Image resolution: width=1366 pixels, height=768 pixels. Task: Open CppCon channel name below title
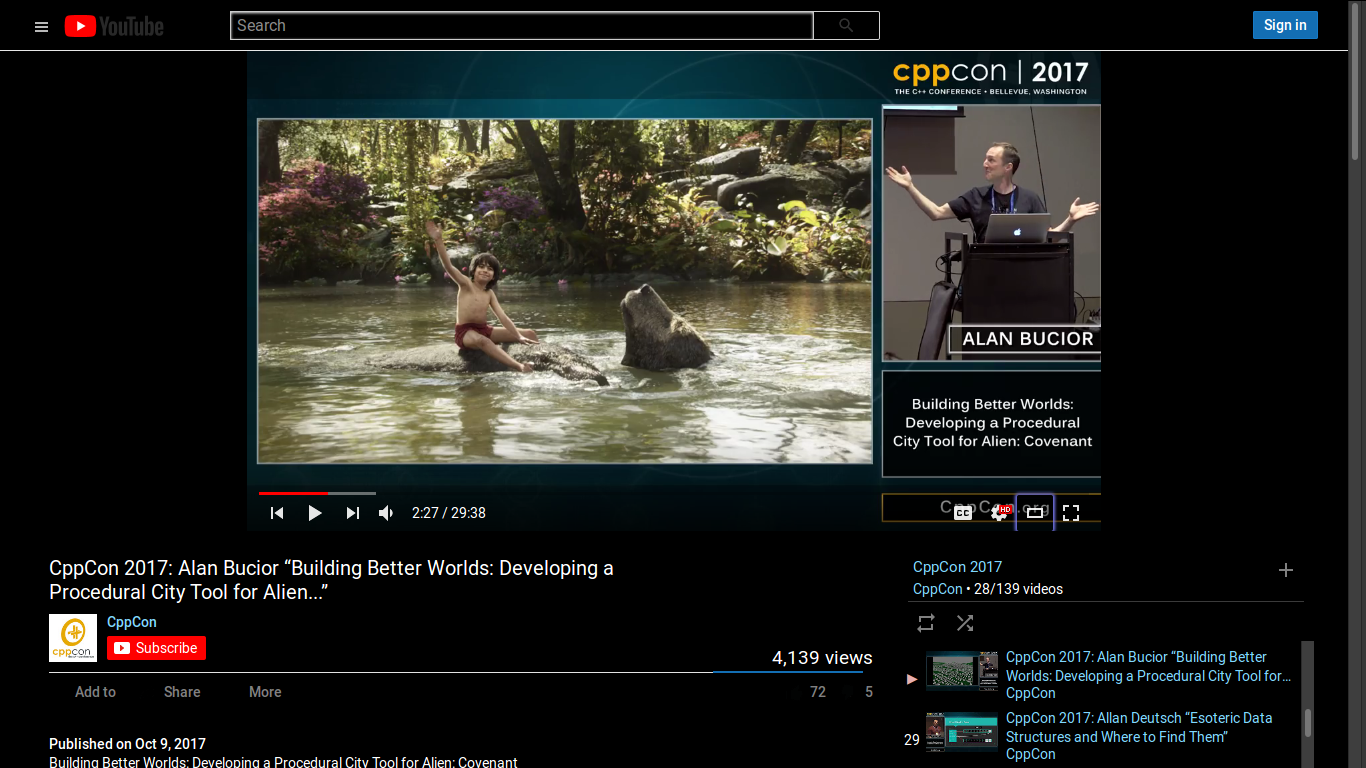(x=132, y=622)
